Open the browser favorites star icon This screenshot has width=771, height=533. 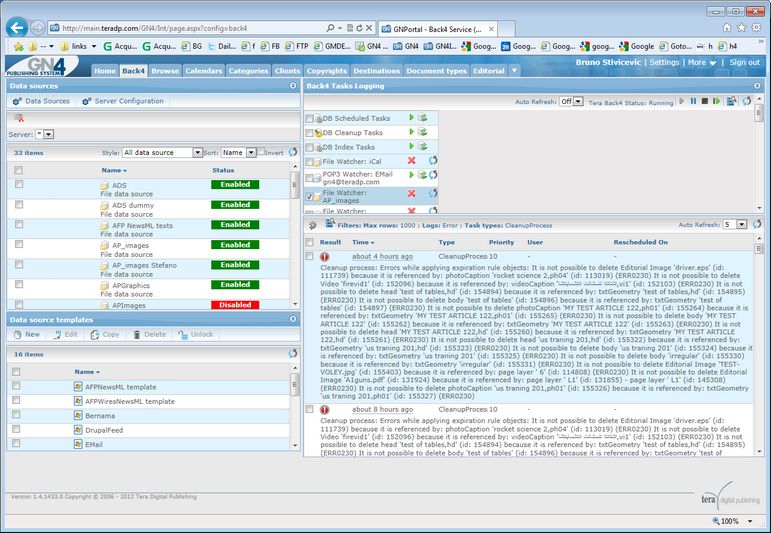(x=741, y=28)
